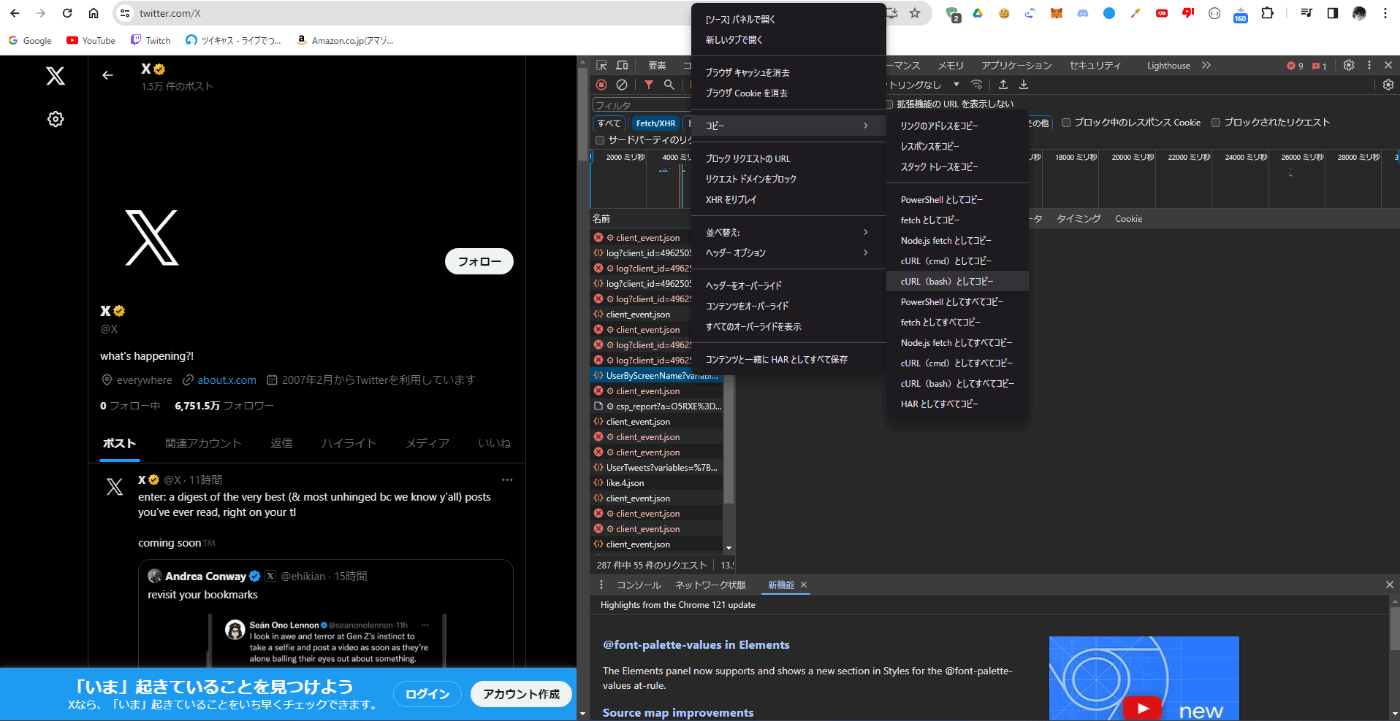1400x721 pixels.
Task: Open Twitch bookmark
Action: point(150,40)
